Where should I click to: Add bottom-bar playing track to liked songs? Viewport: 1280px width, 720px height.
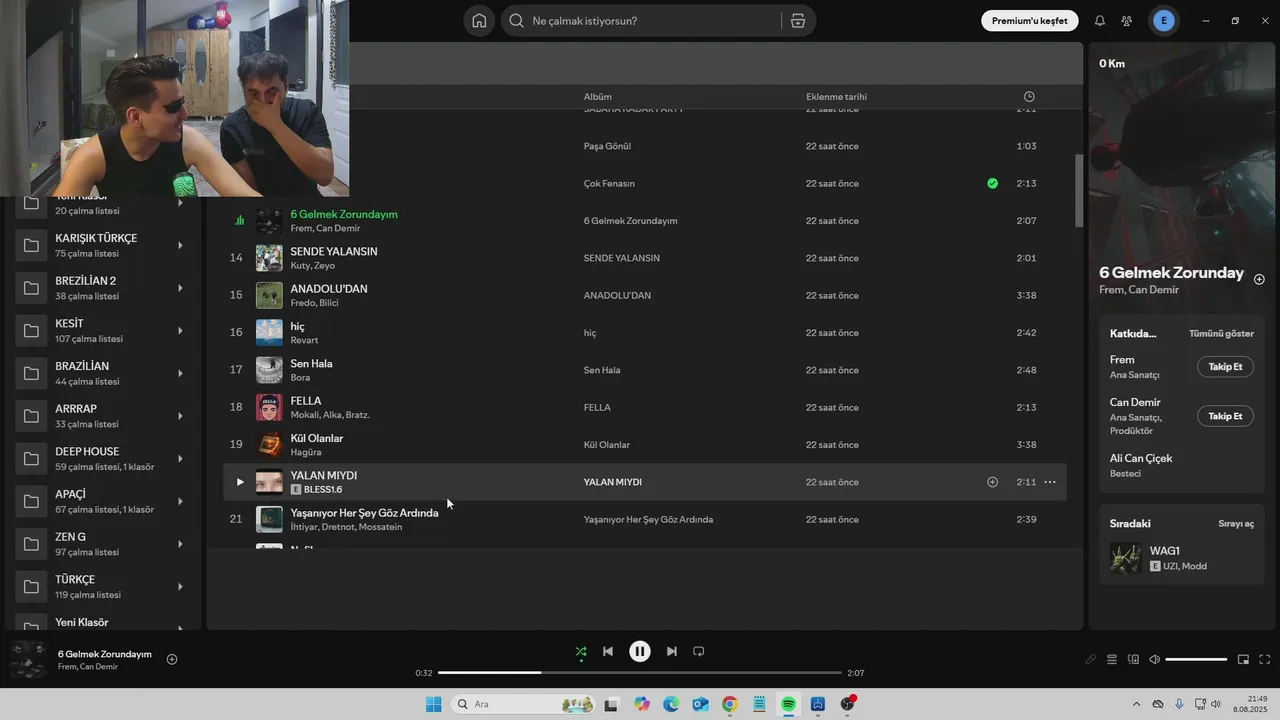point(172,659)
